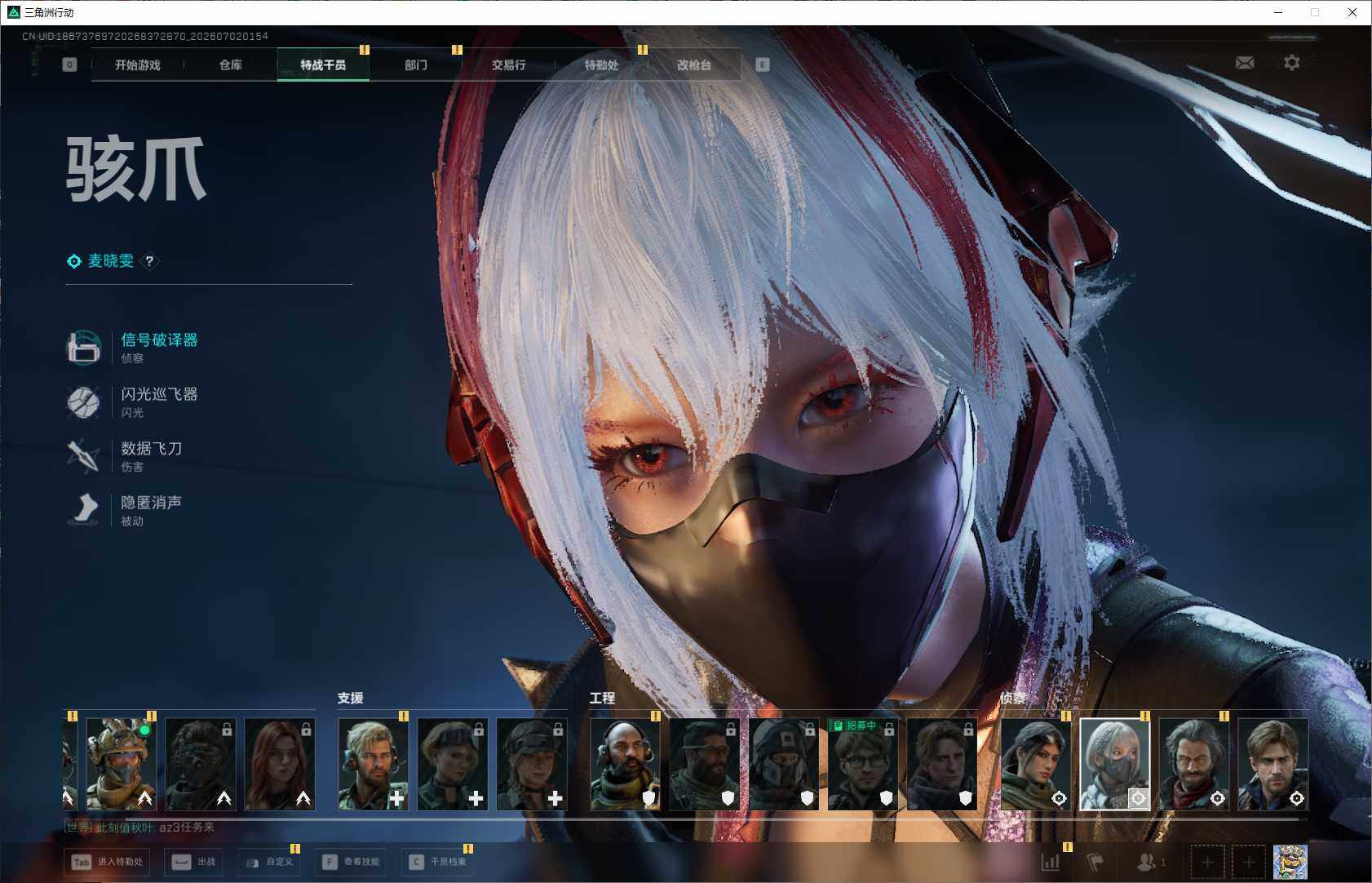Select the locked night-vision assault operator
Screen dimensions: 1372x883
[x=201, y=764]
